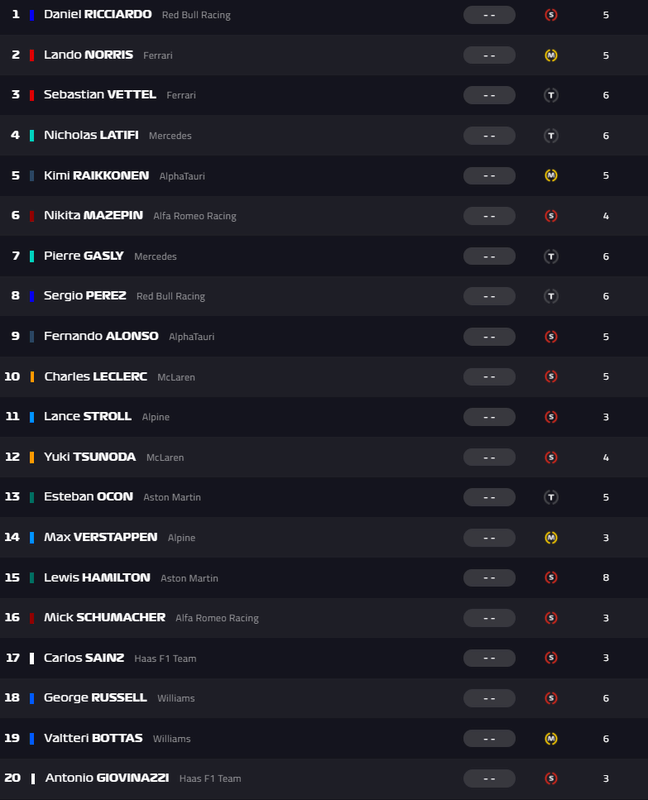Viewport: 648px width, 800px height.
Task: Click the lap count 8 in Hamilton's row
Action: tap(606, 578)
